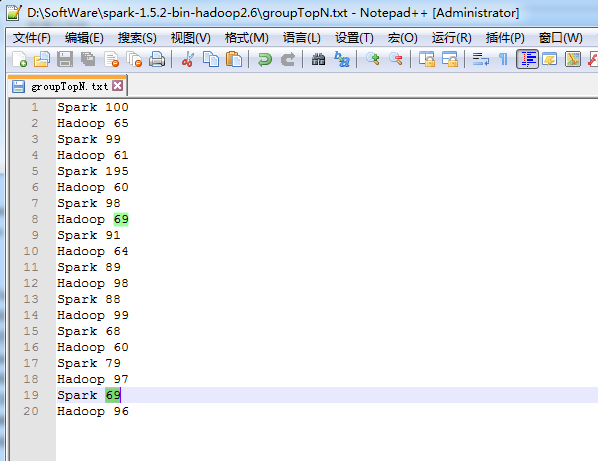Click line number 20 in the margin
This screenshot has height=461, width=598.
tap(31, 411)
